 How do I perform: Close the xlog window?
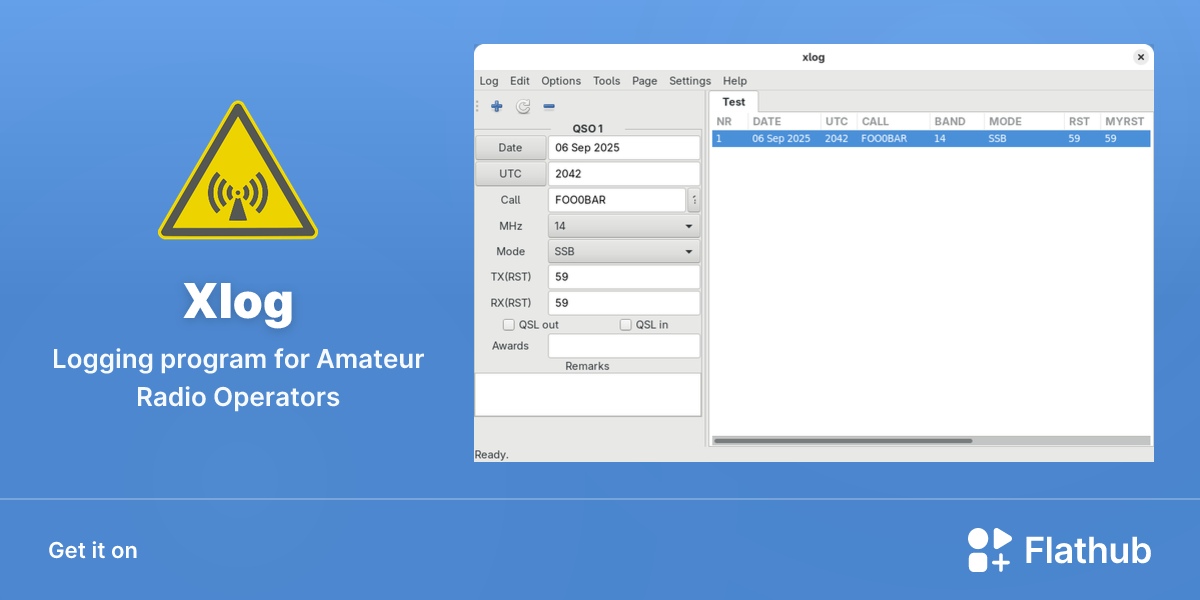coord(1140,58)
